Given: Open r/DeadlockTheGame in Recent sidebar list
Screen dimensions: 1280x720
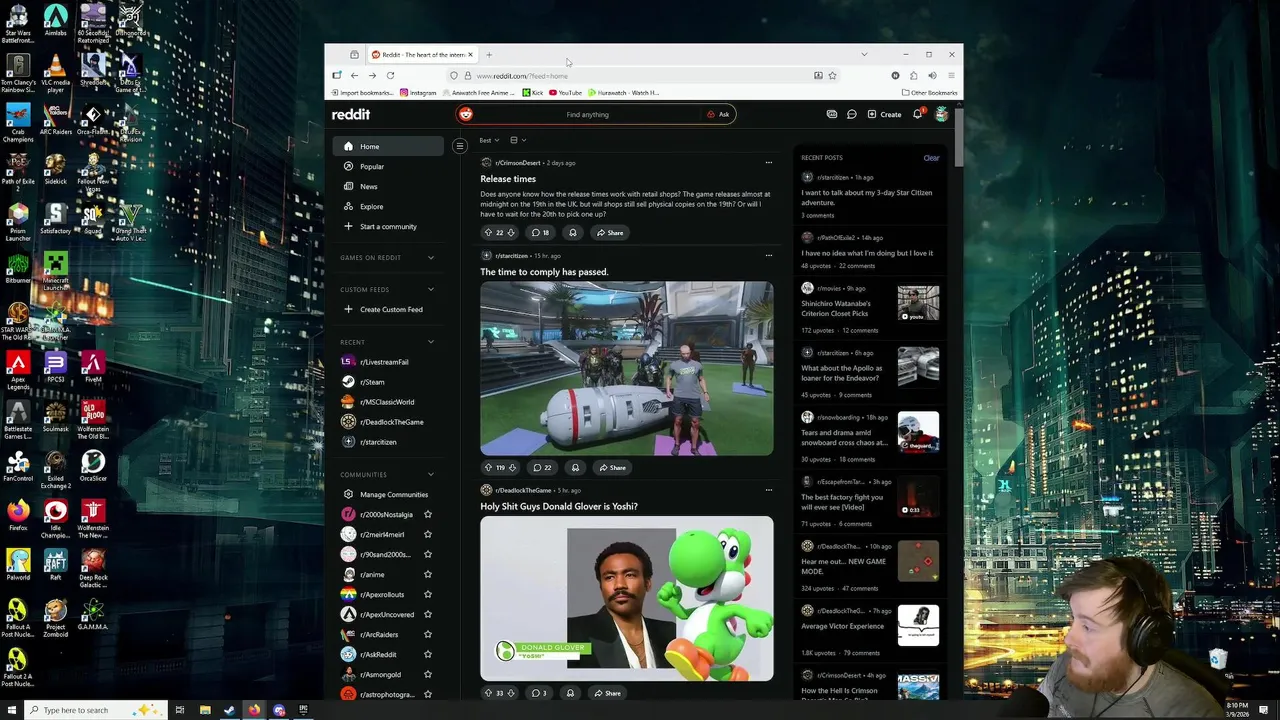Looking at the screenshot, I should point(388,422).
